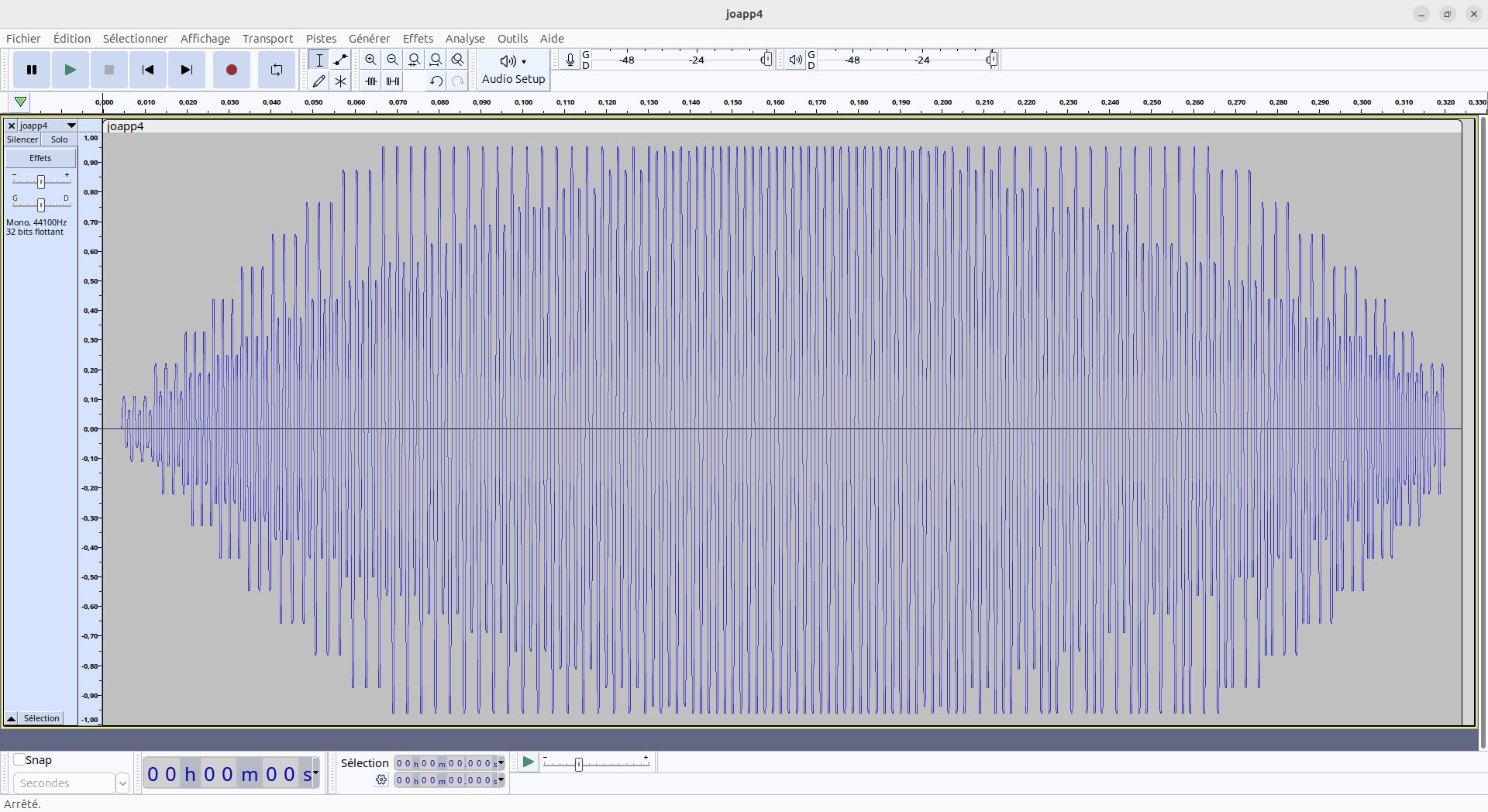Click the Undo arrow icon
The height and width of the screenshot is (812, 1488).
click(x=436, y=81)
